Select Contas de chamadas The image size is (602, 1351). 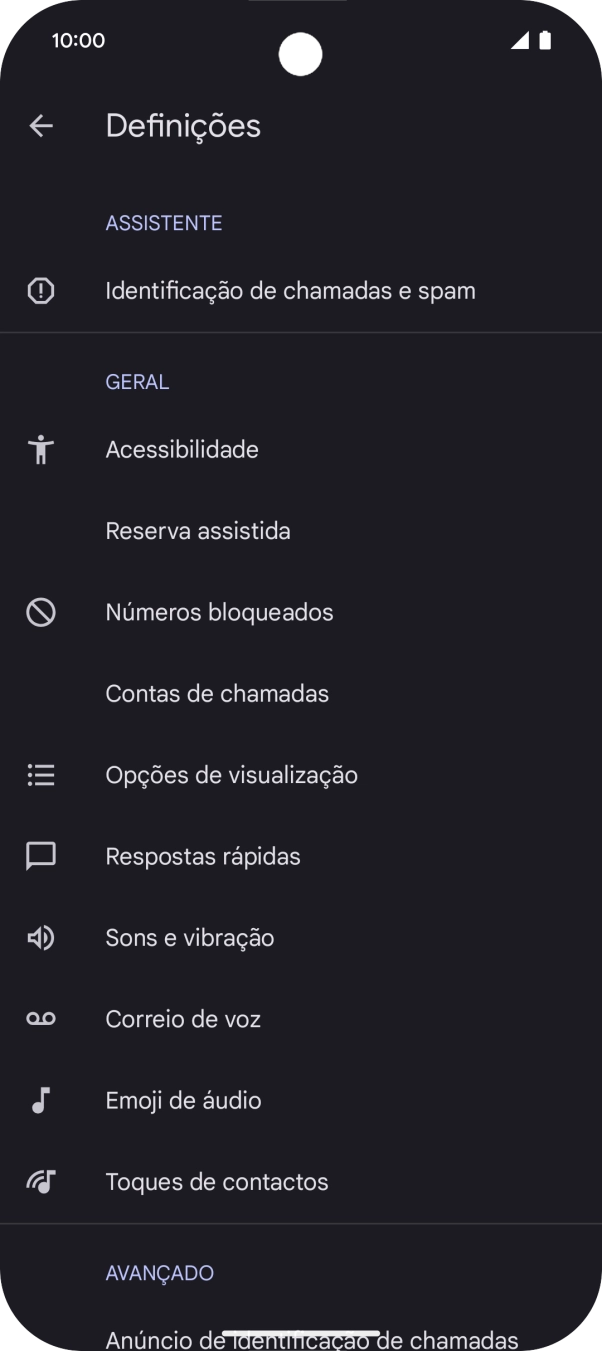coord(217,693)
